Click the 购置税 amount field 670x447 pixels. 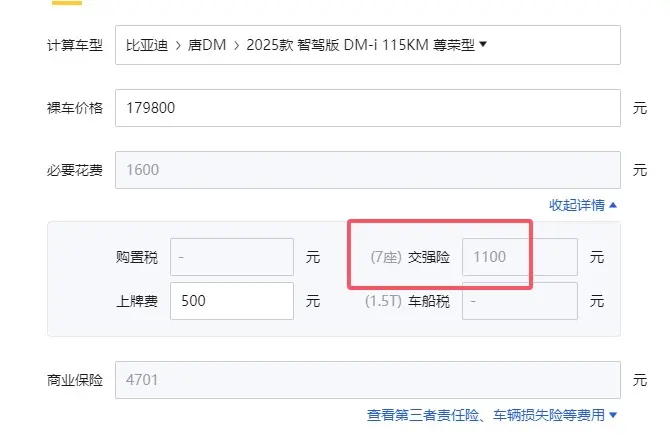pyautogui.click(x=232, y=257)
